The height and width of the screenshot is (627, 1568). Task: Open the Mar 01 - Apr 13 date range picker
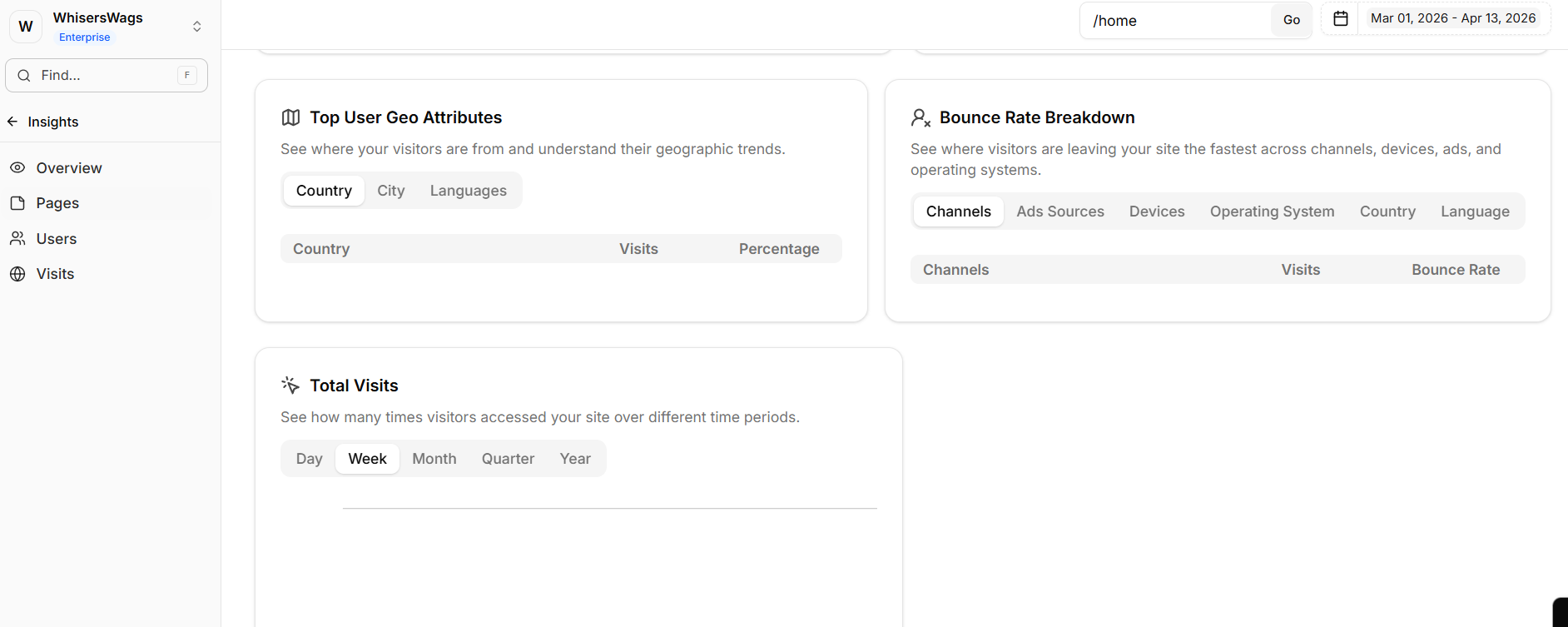tap(1452, 18)
